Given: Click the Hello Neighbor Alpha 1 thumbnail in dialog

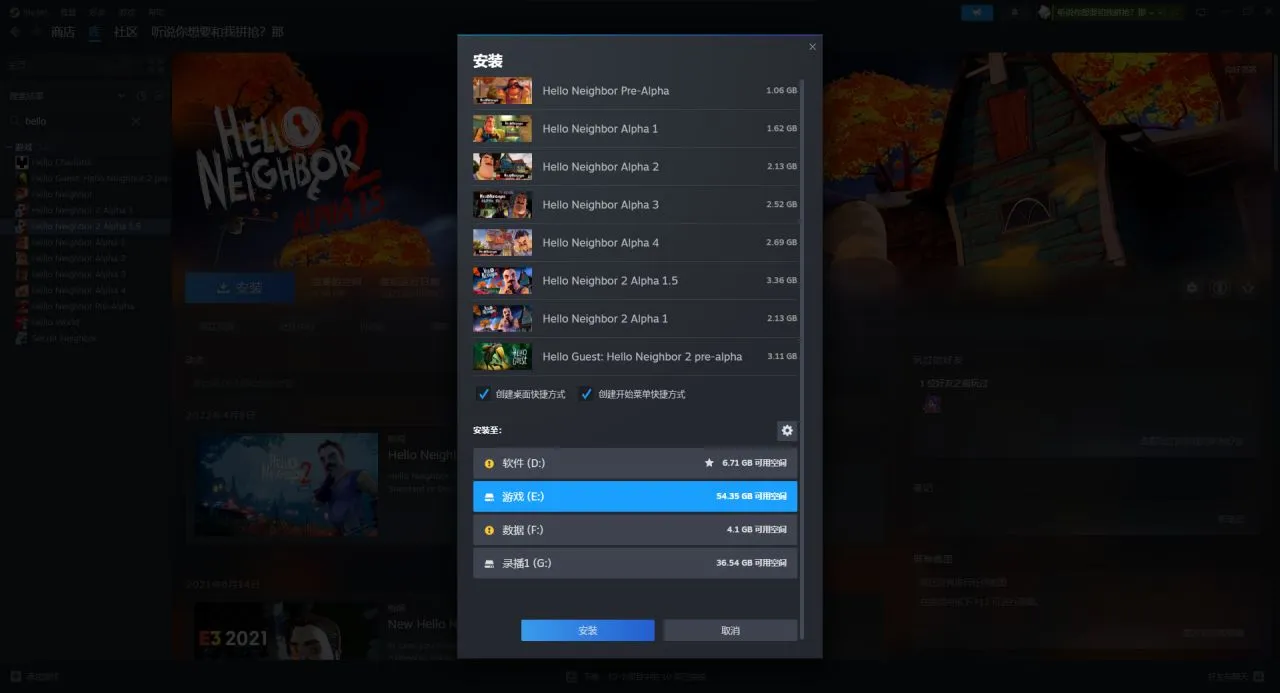Looking at the screenshot, I should [502, 128].
